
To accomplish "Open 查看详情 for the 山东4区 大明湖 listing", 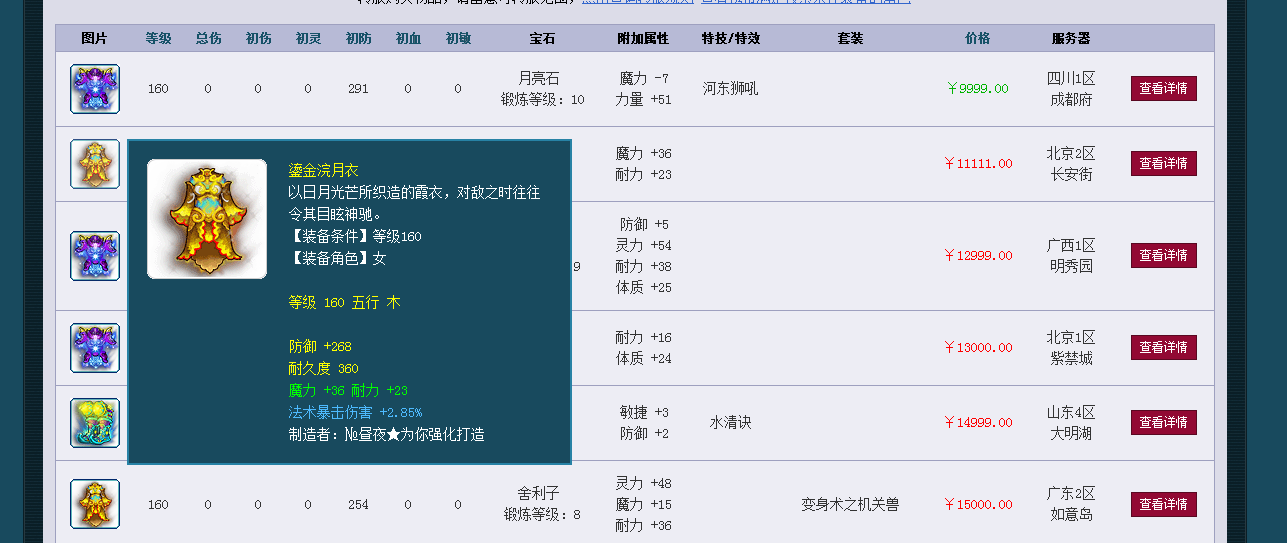I will (1164, 422).
